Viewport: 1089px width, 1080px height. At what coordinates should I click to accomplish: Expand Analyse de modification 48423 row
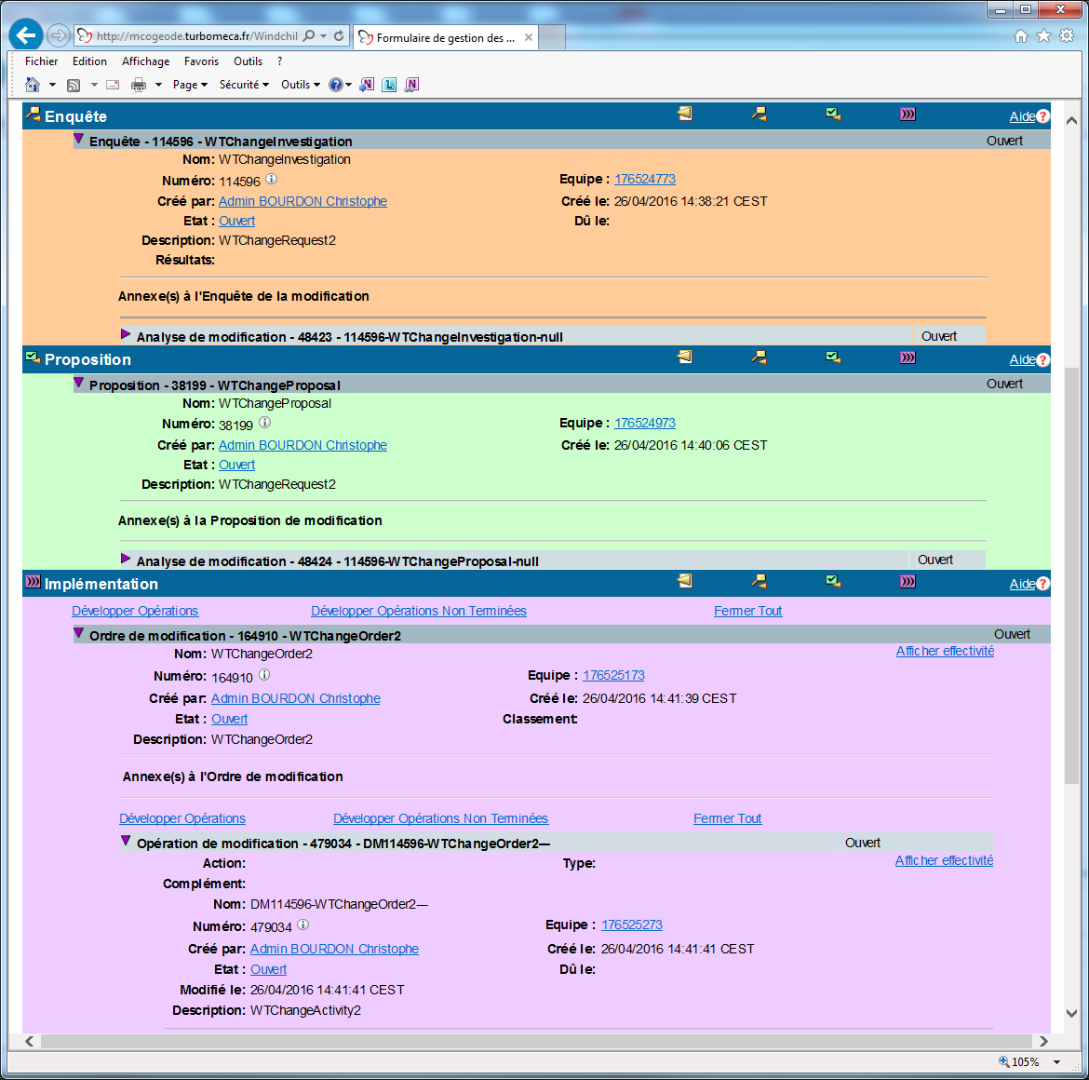point(126,335)
